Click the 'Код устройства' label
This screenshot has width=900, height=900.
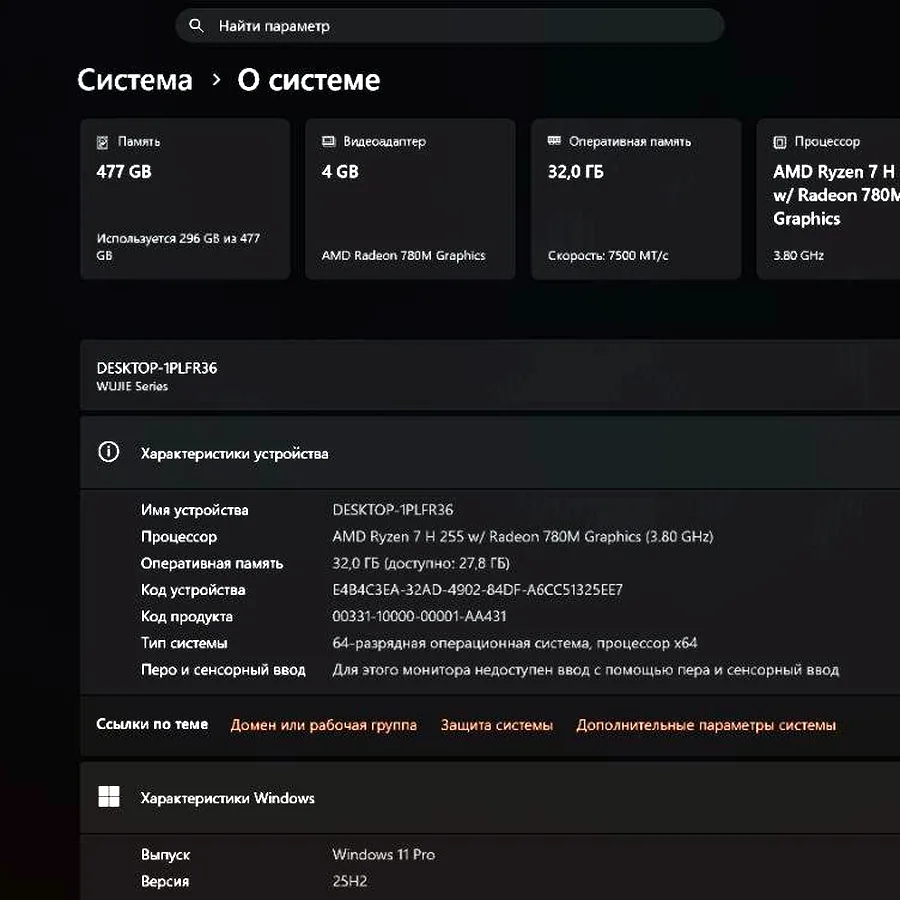click(193, 590)
